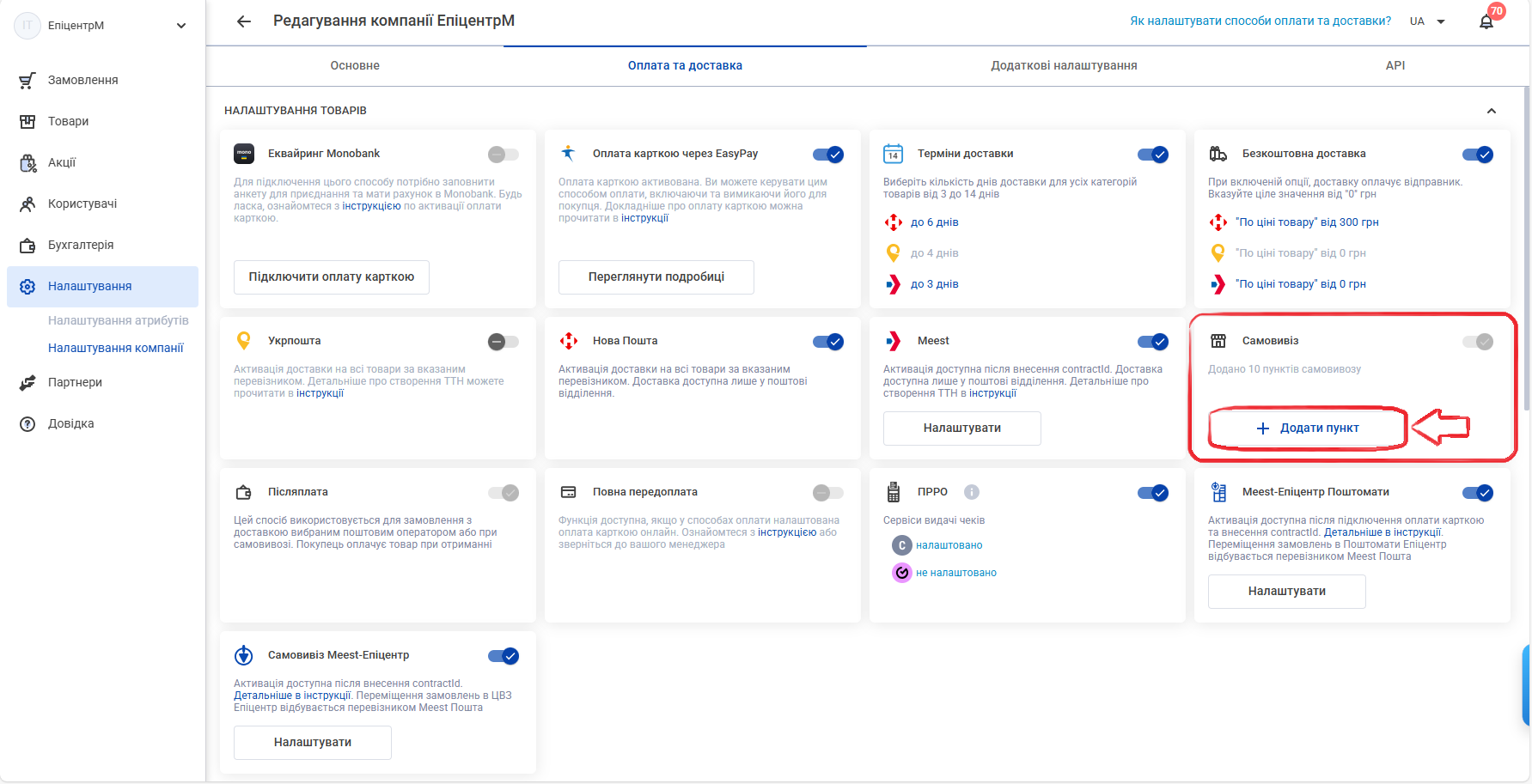Image resolution: width=1532 pixels, height=784 pixels.
Task: Click the Meest card red arrow icon
Action: click(894, 341)
